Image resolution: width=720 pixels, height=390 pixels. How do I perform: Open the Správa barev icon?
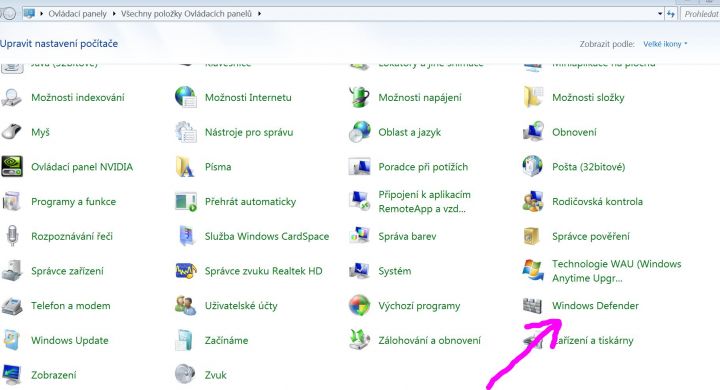point(360,236)
